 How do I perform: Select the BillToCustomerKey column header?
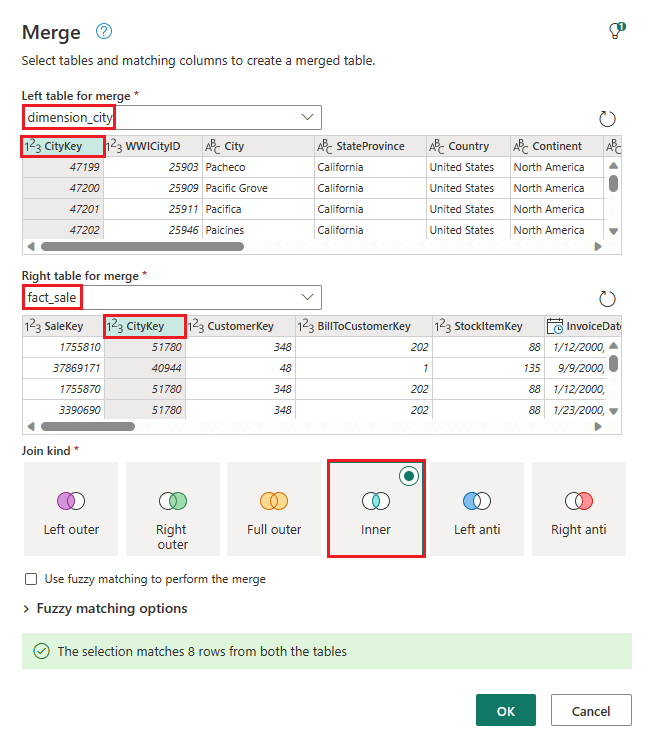pyautogui.click(x=364, y=326)
